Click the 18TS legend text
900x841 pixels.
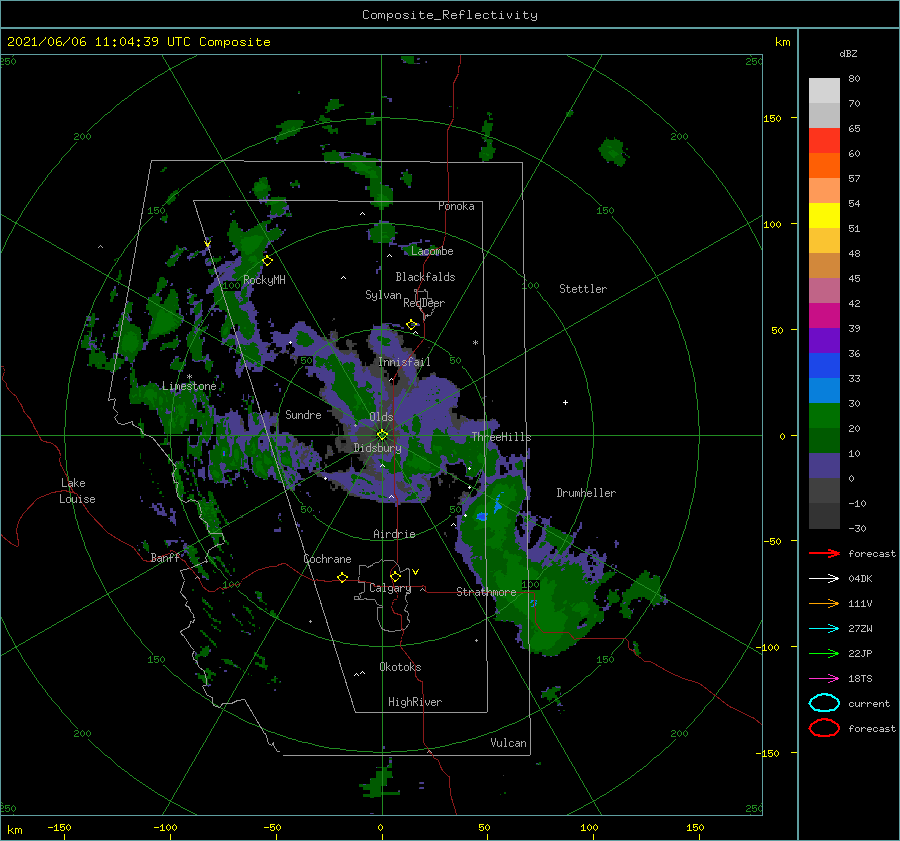click(x=860, y=679)
